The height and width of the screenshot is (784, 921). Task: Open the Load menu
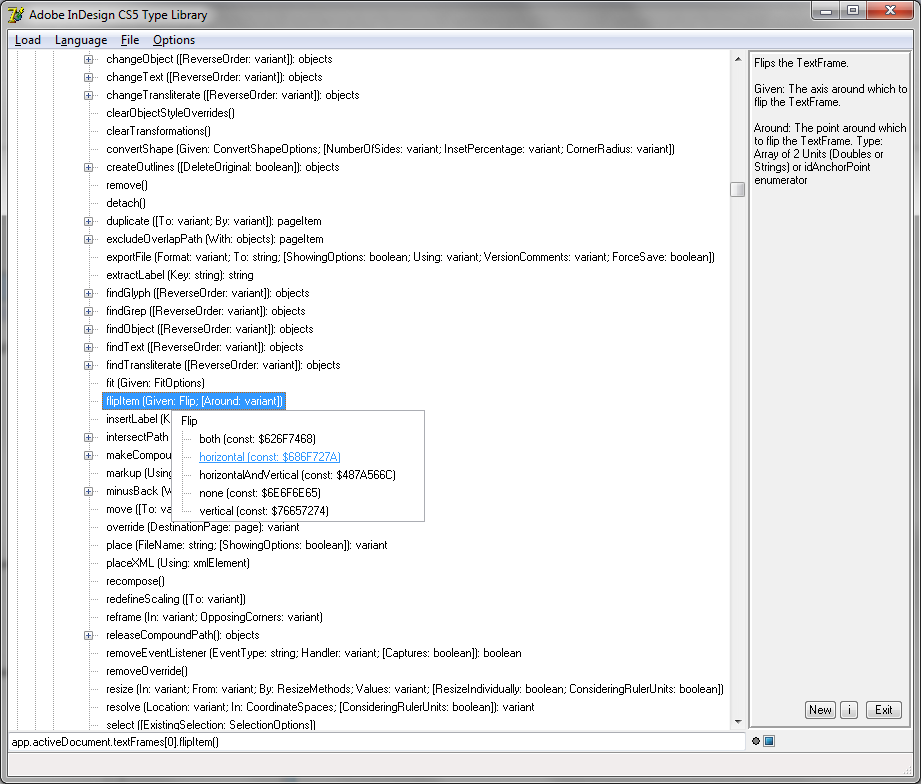pos(28,40)
